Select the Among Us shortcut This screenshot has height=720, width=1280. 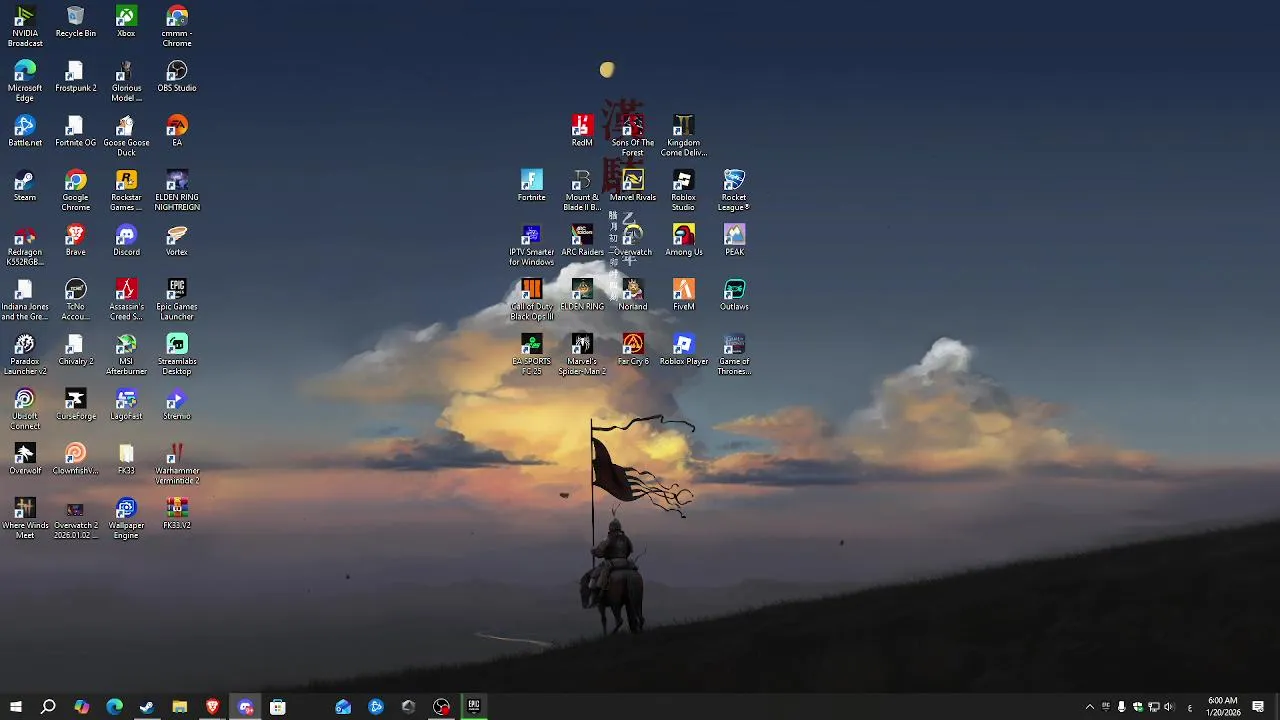pyautogui.click(x=684, y=241)
